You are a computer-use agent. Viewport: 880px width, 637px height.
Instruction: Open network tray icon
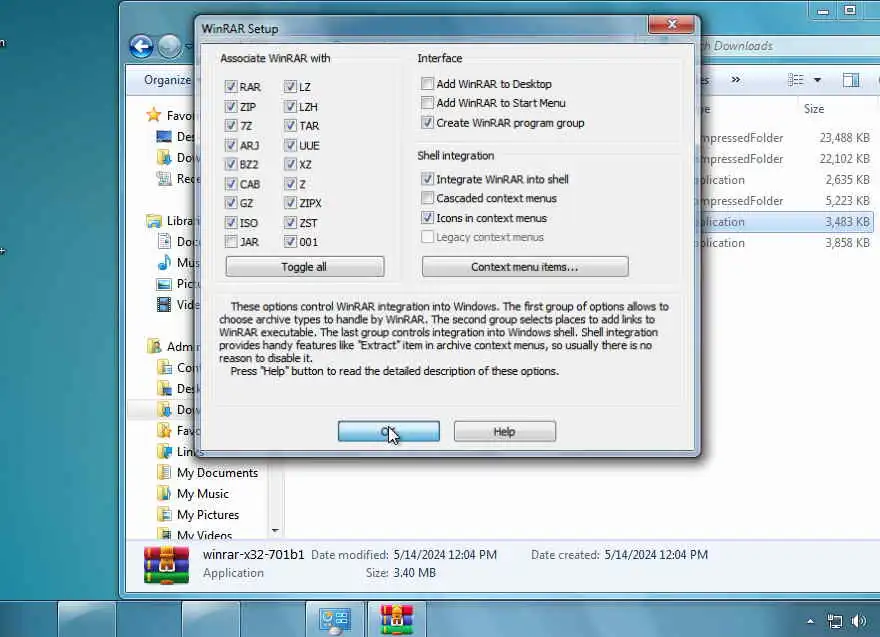pos(835,621)
